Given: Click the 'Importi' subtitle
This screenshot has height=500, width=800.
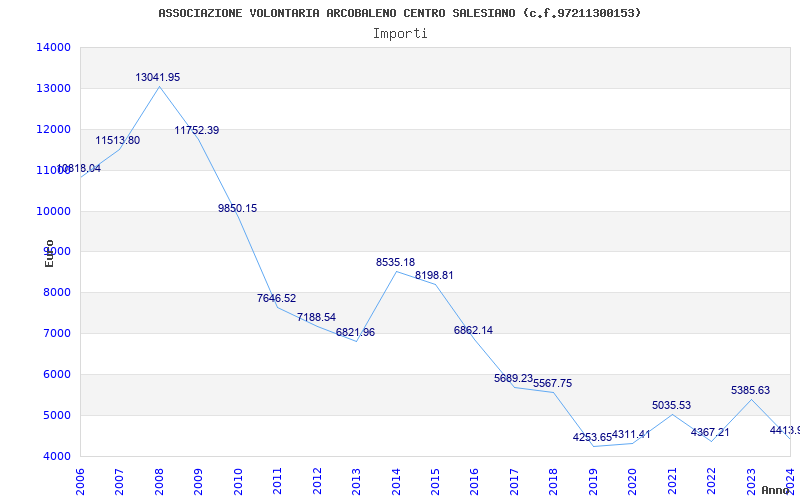Looking at the screenshot, I should [x=399, y=34].
